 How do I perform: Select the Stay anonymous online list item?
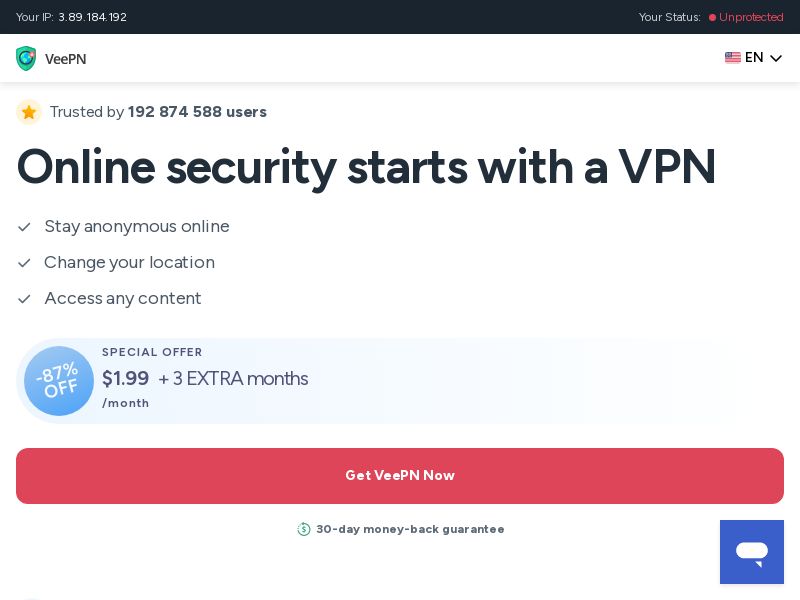coord(137,227)
